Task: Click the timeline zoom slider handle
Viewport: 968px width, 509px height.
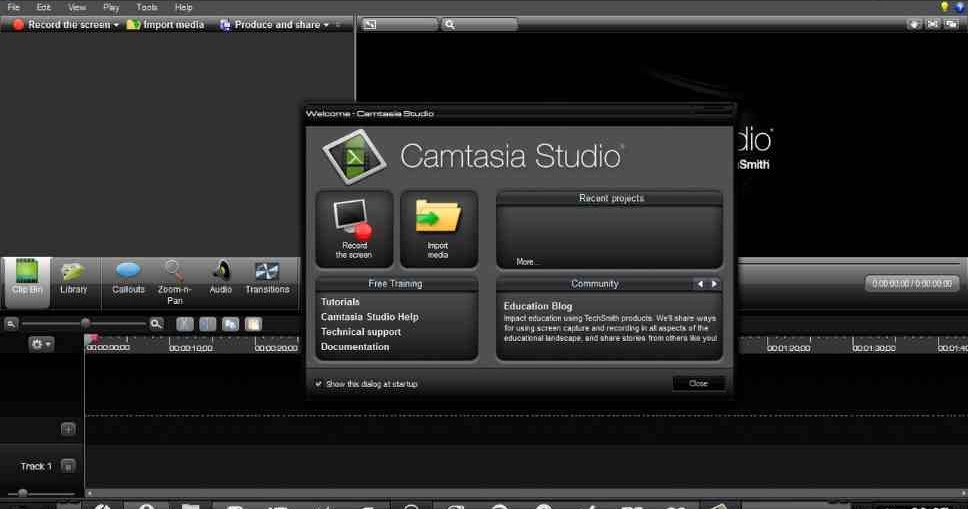Action: (x=86, y=323)
